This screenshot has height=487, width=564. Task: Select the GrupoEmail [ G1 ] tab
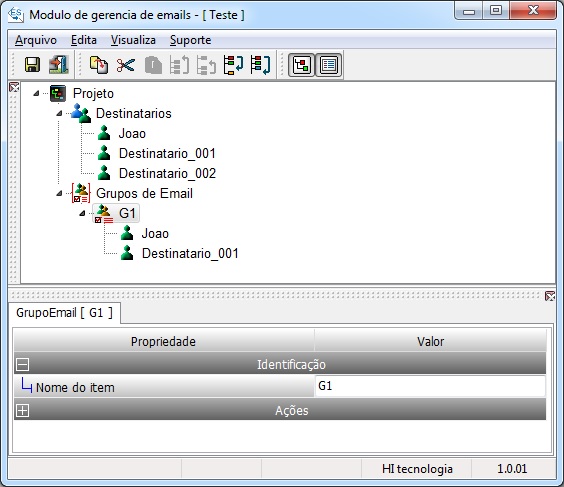[x=65, y=313]
